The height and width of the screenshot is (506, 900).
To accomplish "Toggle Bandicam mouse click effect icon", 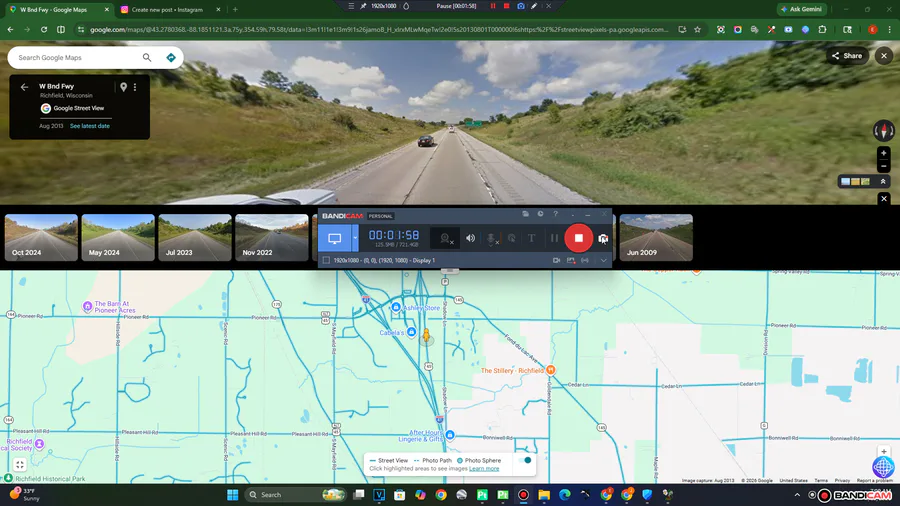I will 511,238.
